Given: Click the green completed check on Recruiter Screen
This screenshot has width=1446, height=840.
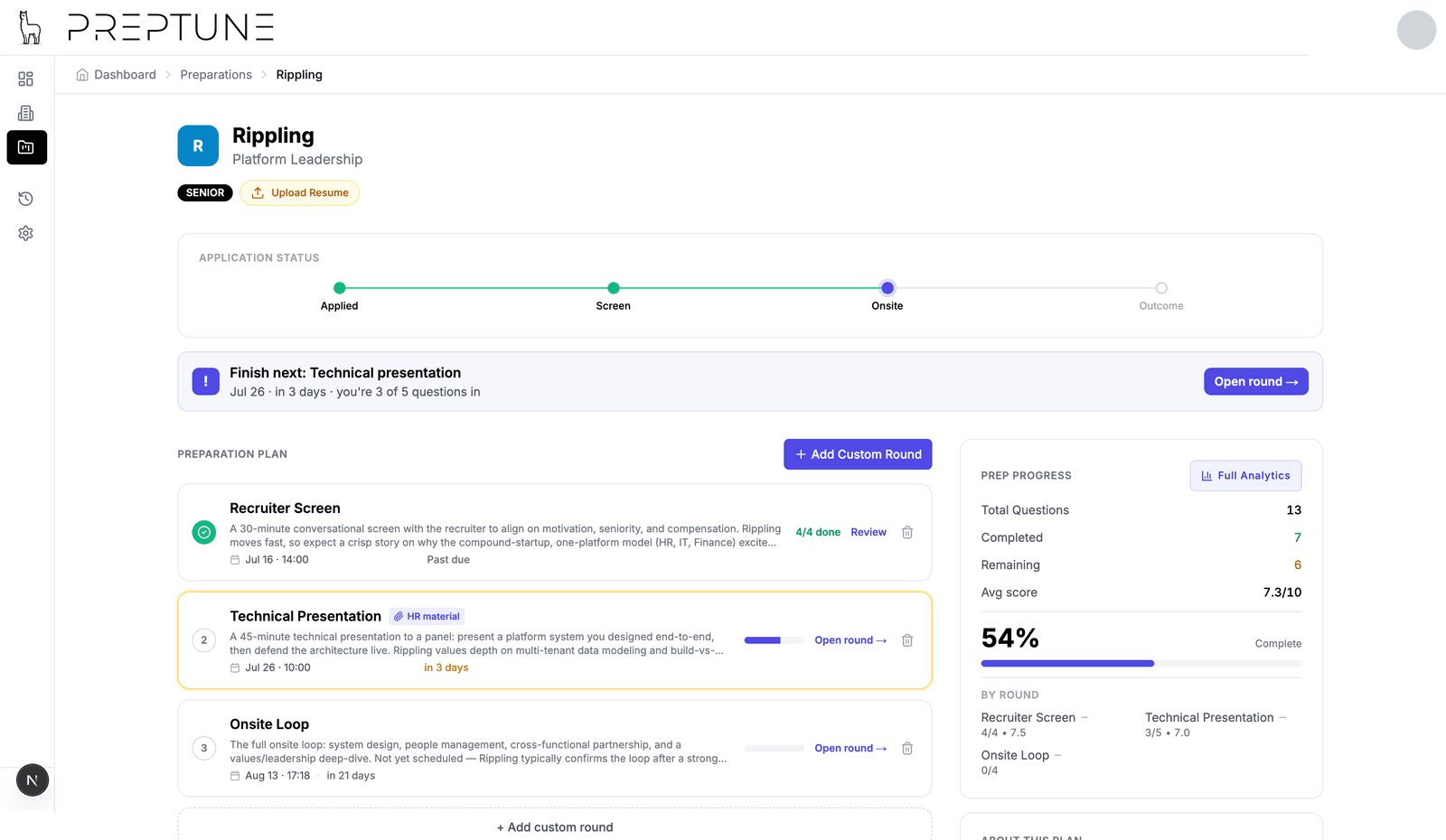Looking at the screenshot, I should coord(204,533).
